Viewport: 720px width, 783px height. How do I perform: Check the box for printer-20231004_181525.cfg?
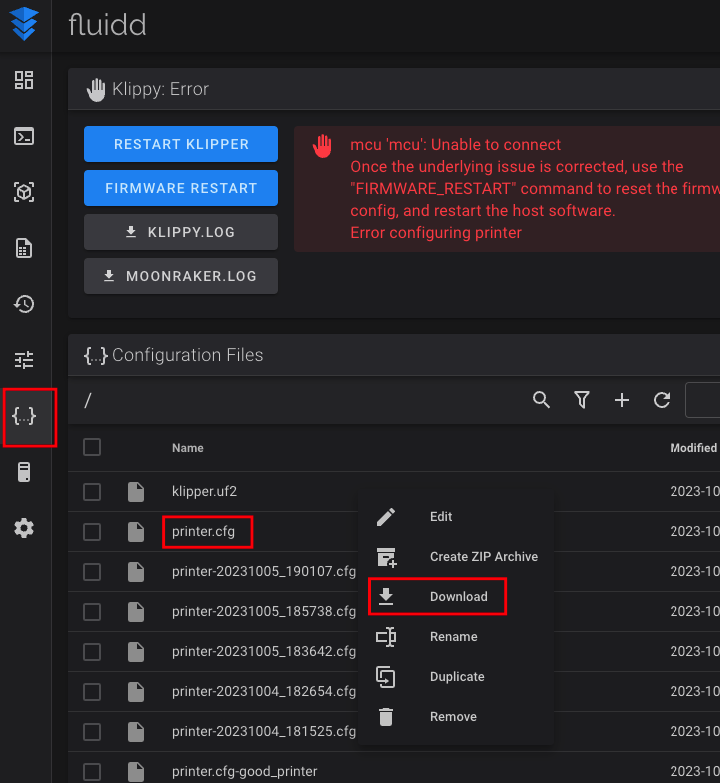pos(92,732)
